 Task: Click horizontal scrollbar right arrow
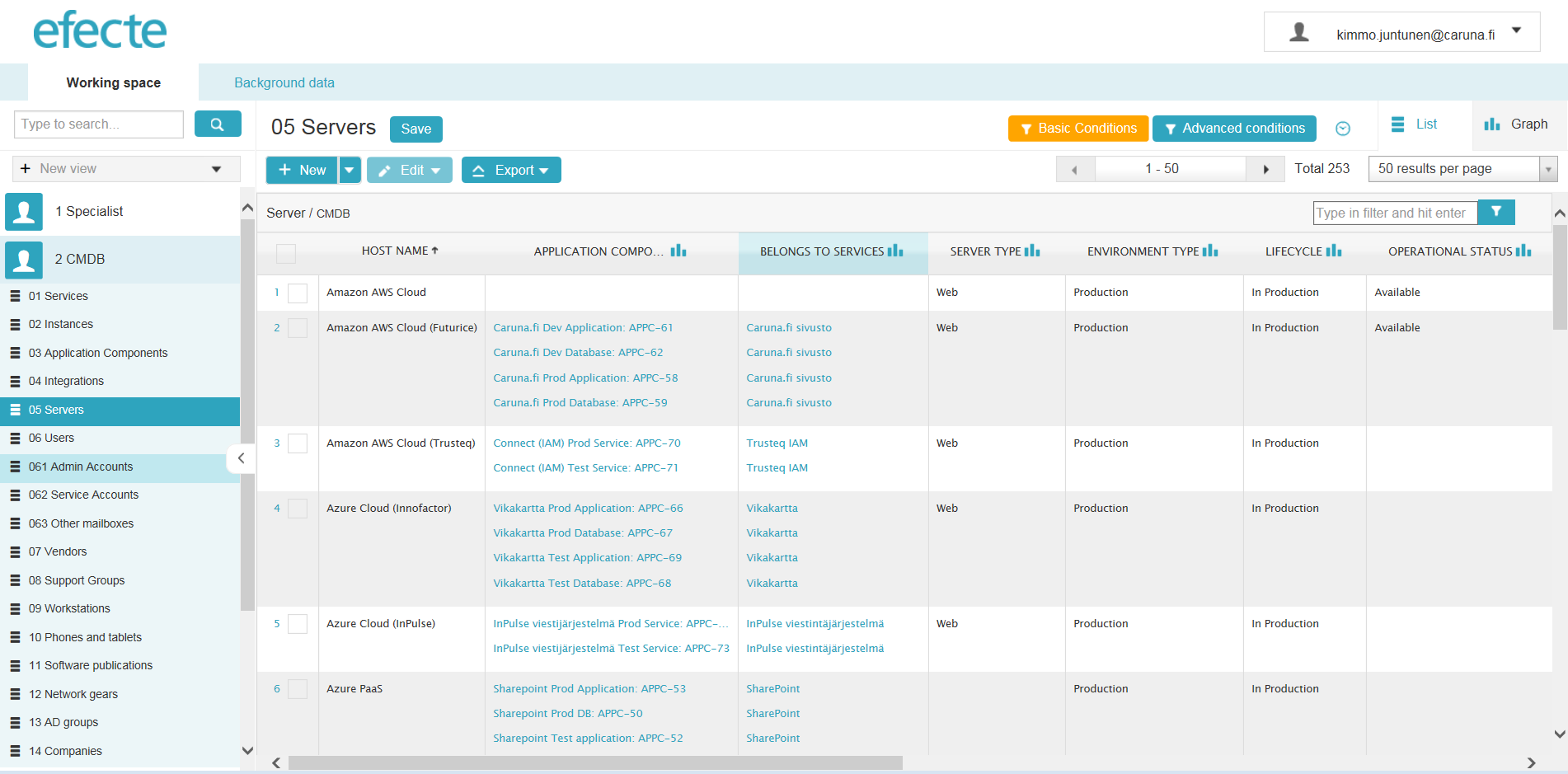tap(1531, 763)
